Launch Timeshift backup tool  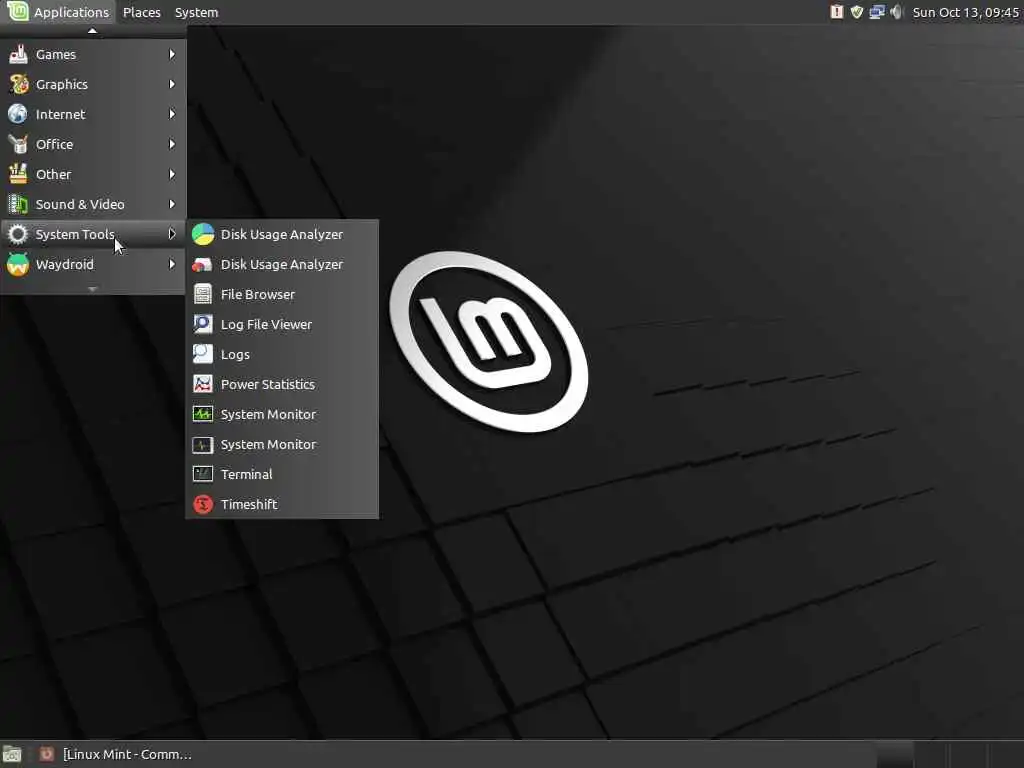(x=282, y=505)
